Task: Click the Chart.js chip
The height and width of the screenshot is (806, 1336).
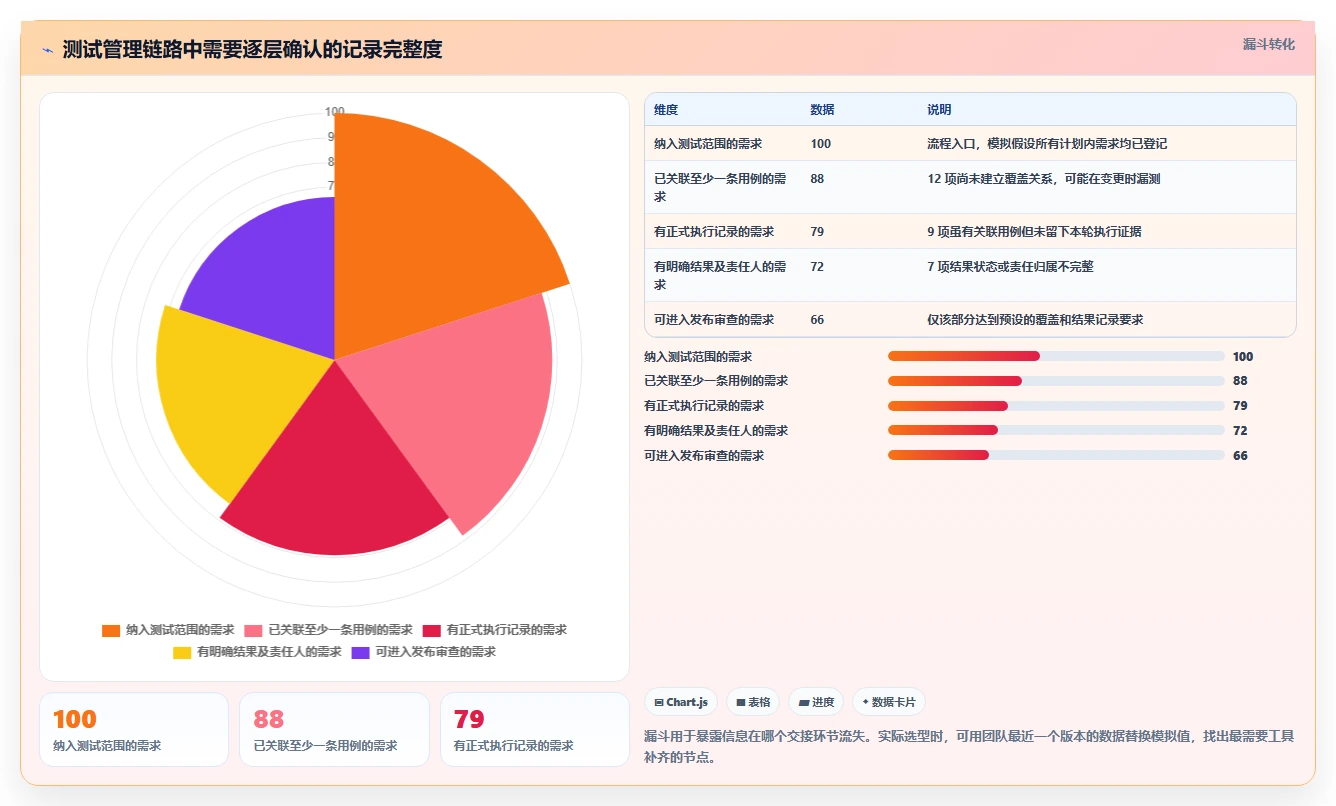Action: [x=681, y=703]
